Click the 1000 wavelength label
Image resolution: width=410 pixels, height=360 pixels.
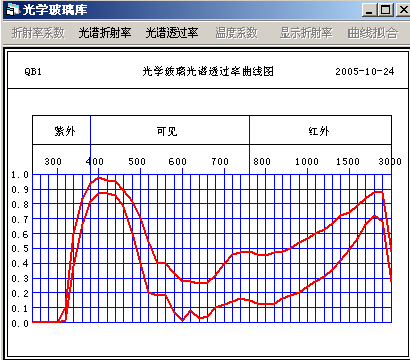coord(307,162)
